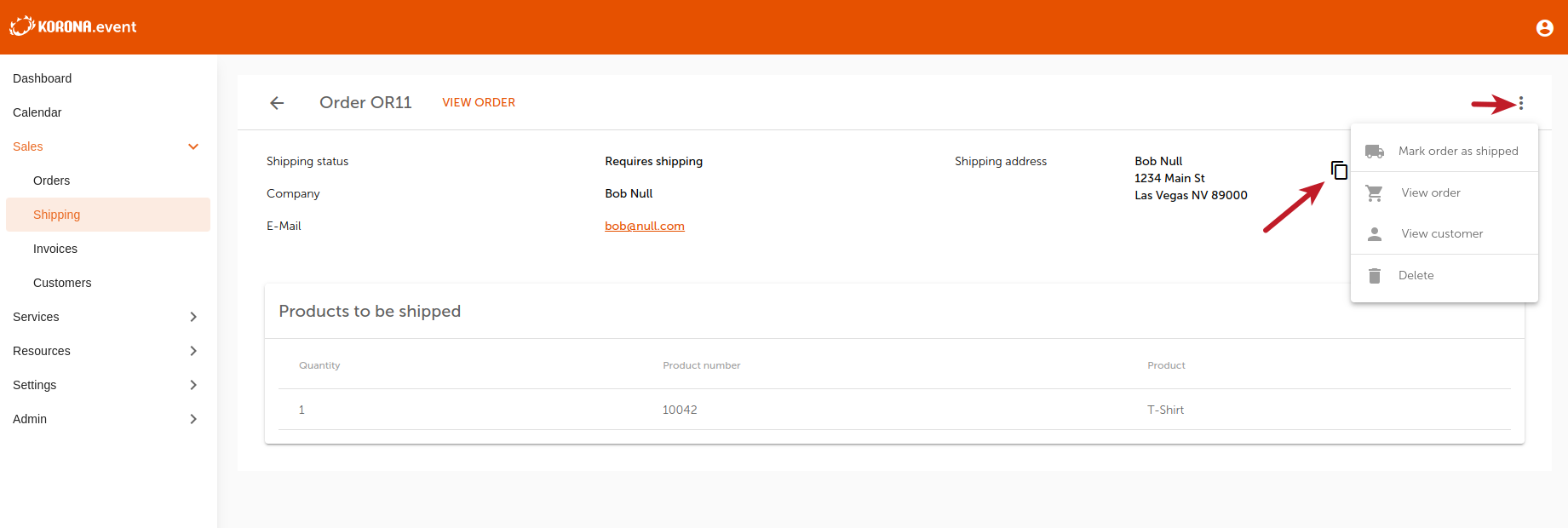
Task: Copy the shipping address
Action: click(x=1339, y=170)
